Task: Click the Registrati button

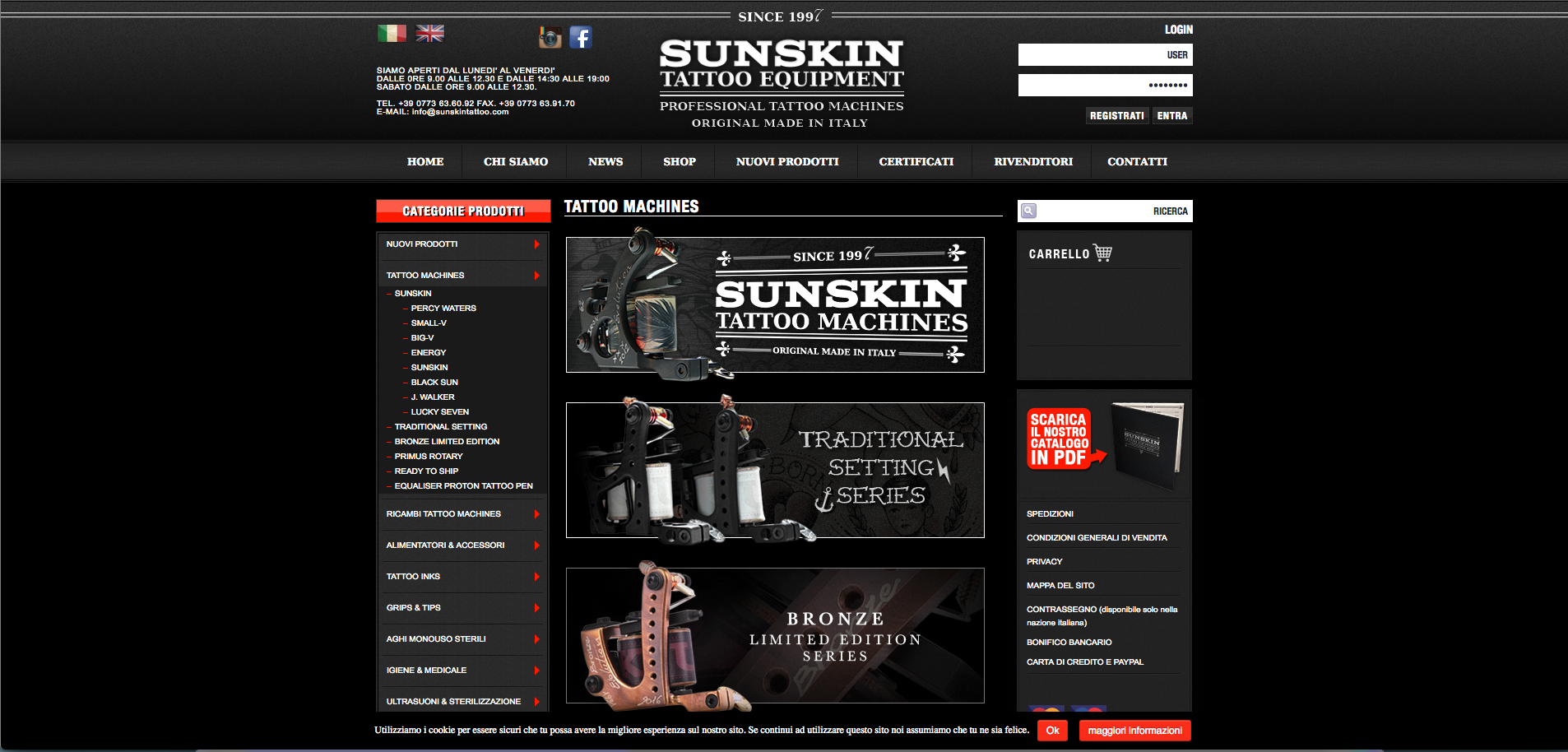Action: click(x=1117, y=116)
